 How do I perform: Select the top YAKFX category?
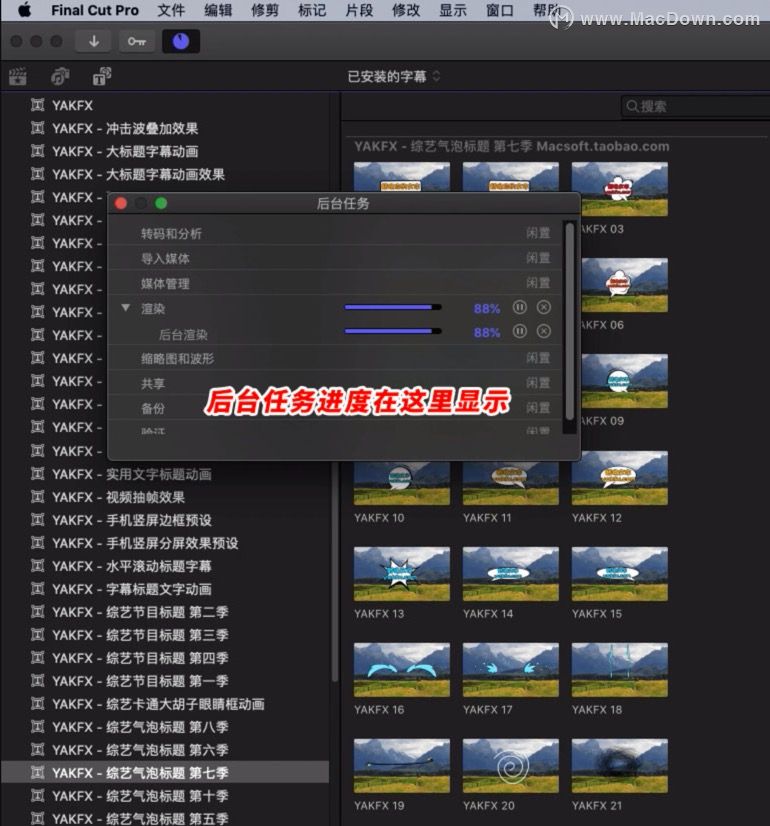point(165,105)
